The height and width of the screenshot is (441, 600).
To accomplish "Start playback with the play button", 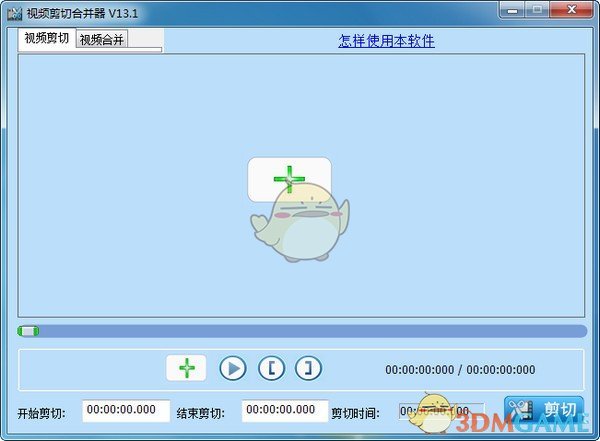I will click(233, 368).
